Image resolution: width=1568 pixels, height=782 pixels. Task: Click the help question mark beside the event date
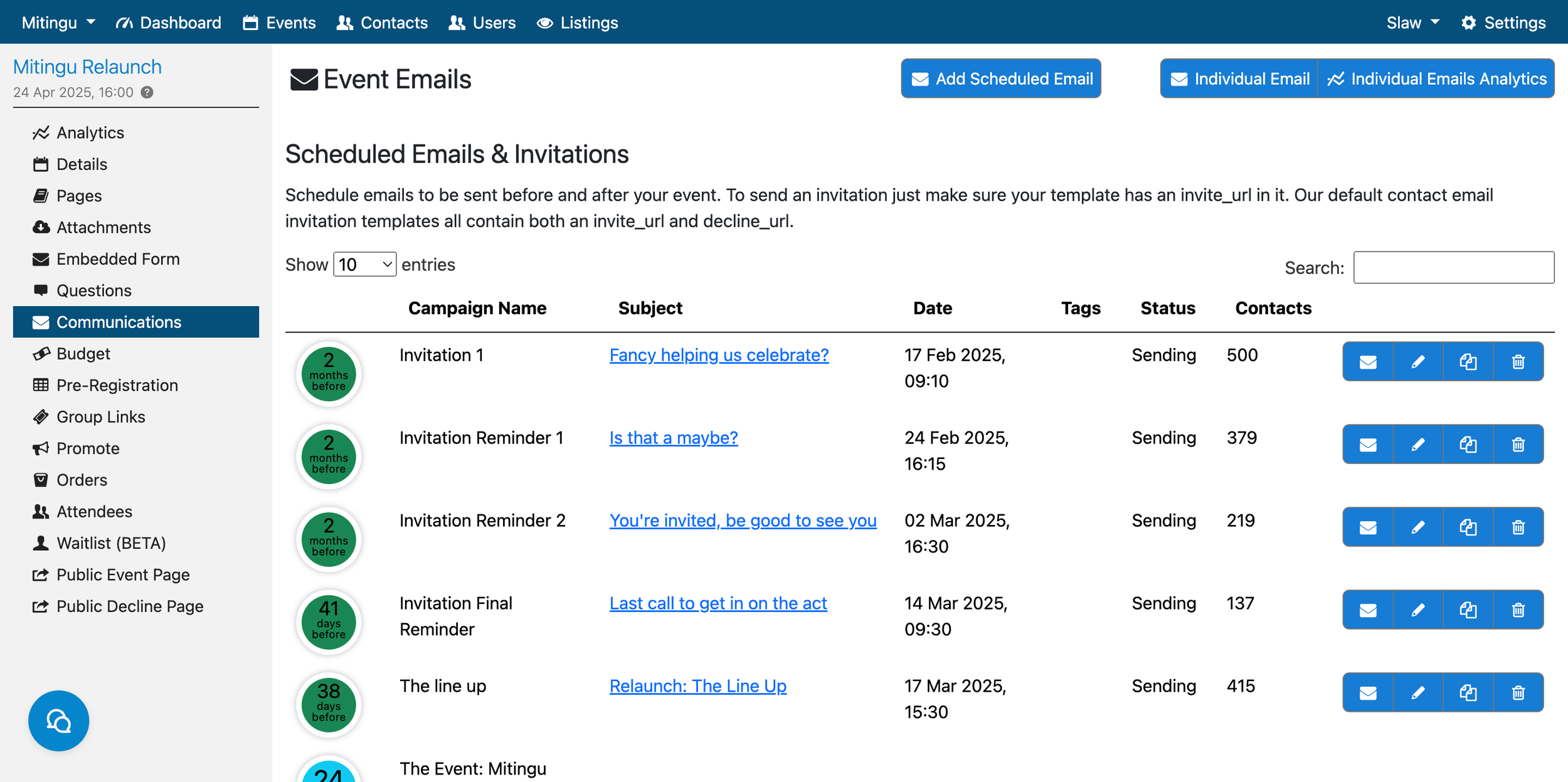point(147,92)
